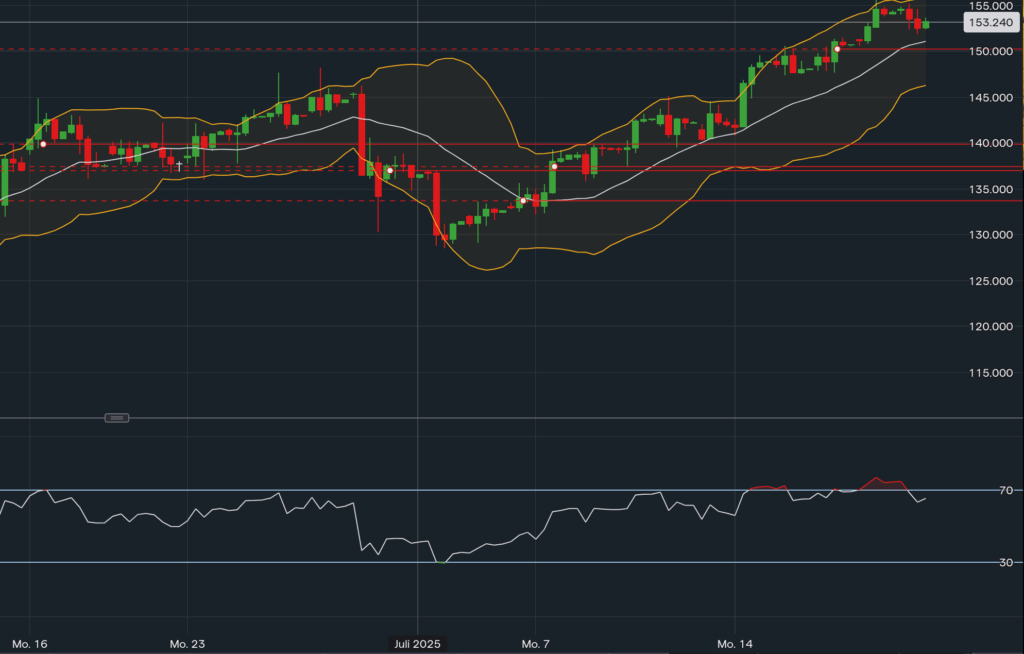Click the Mo. 14 date label on the time axis

[734, 643]
